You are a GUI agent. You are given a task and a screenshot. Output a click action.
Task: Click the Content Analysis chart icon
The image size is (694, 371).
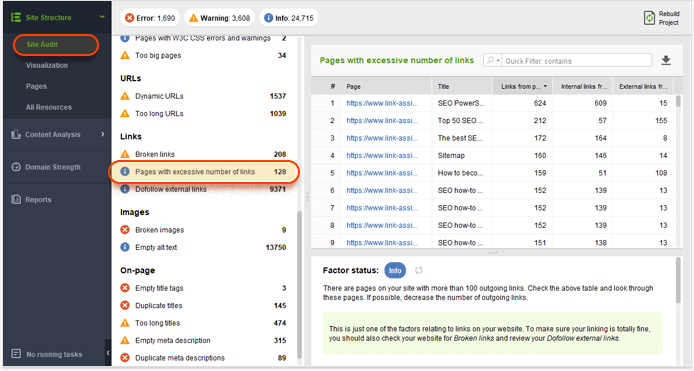(16, 134)
